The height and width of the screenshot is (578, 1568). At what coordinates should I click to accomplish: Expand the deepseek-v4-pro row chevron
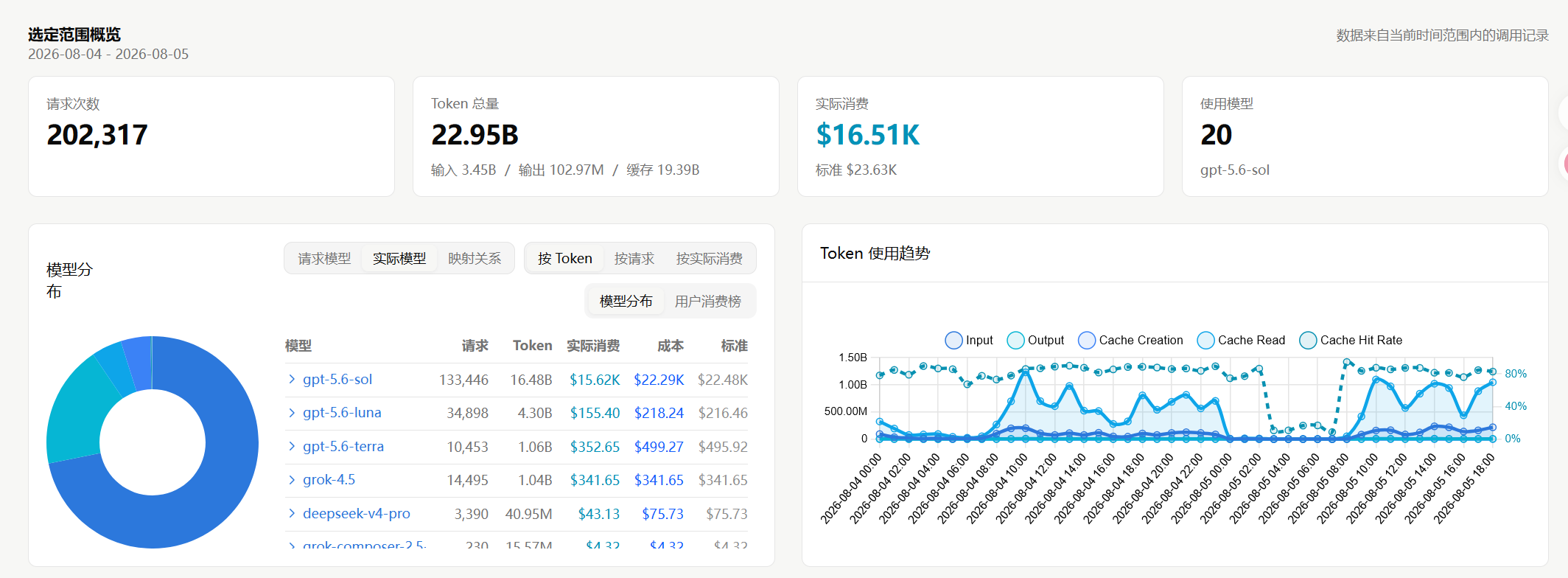click(292, 513)
